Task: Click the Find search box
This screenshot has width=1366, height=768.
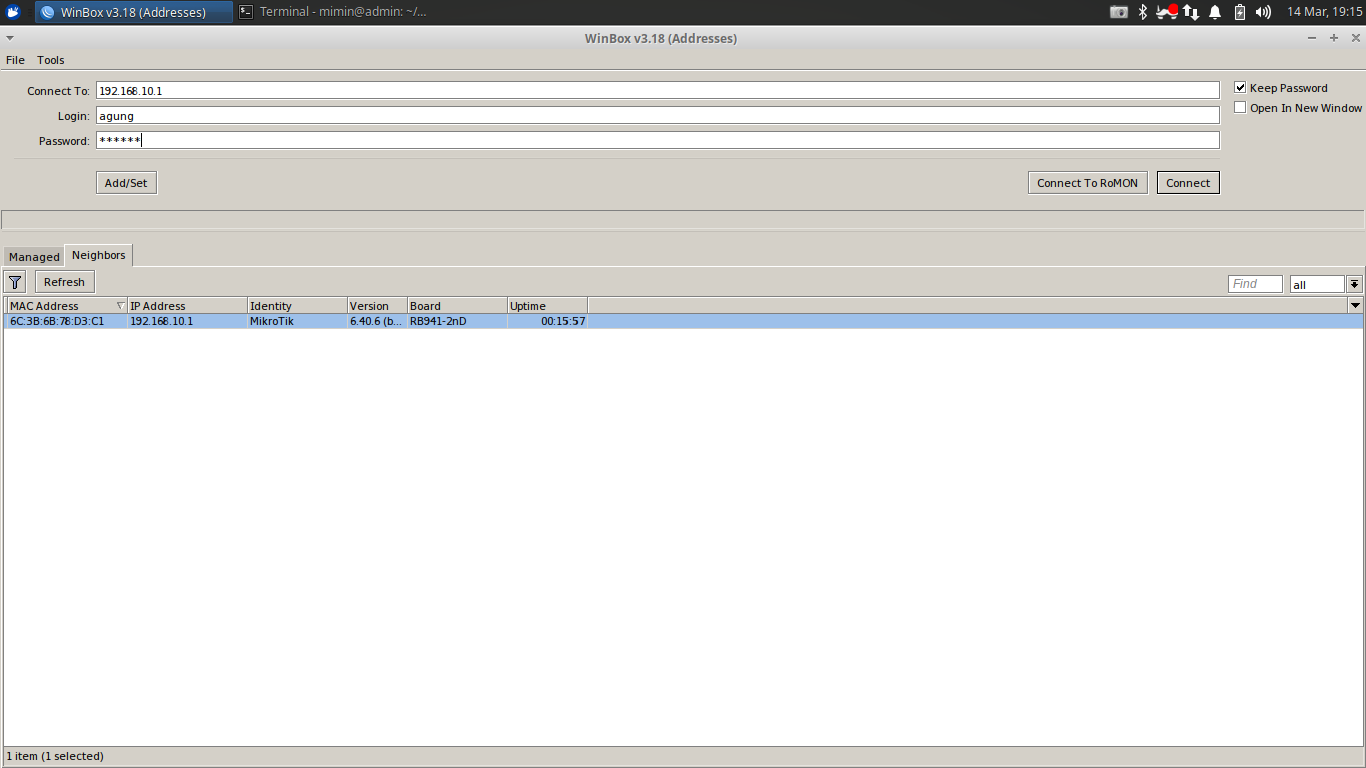Action: click(x=1255, y=284)
